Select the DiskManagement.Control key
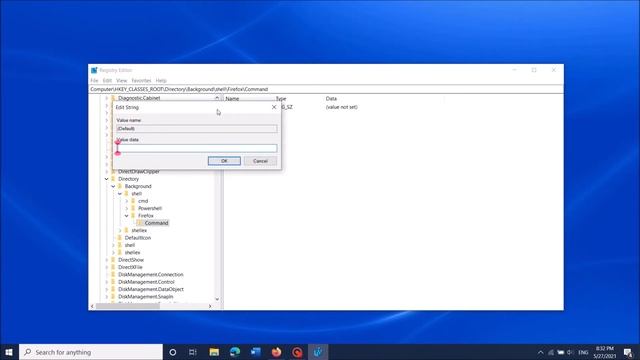 (x=146, y=282)
